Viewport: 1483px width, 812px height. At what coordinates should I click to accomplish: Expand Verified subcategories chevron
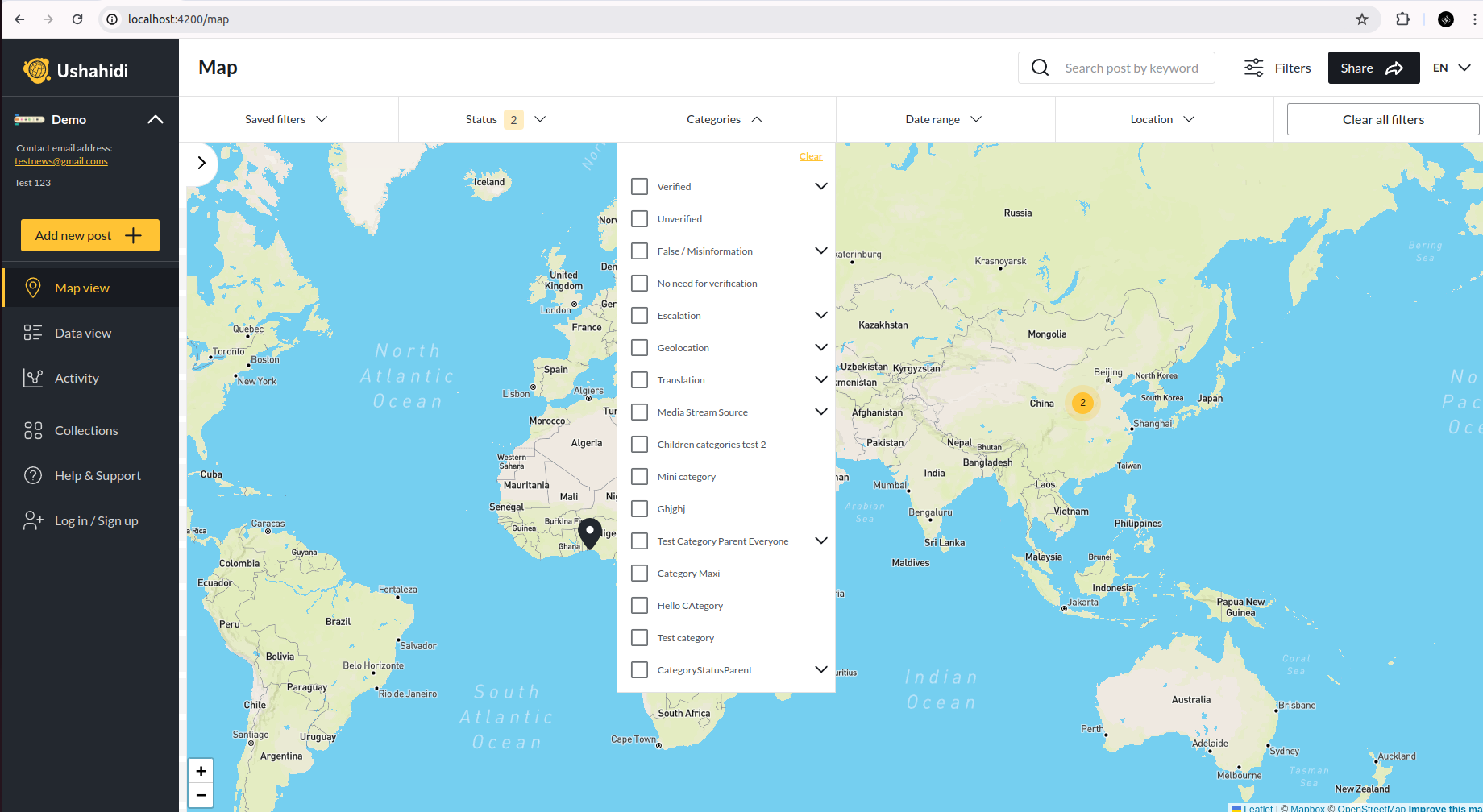click(821, 186)
